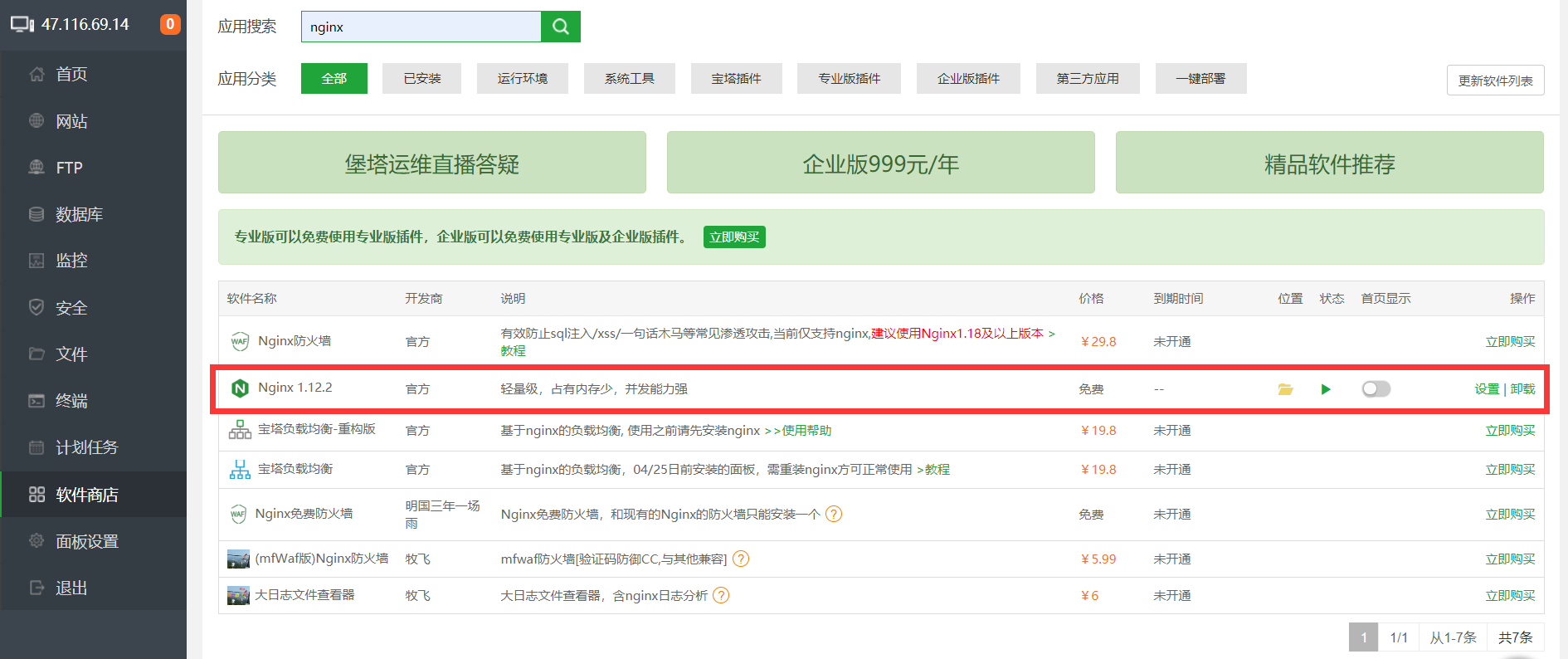Select the 企业版插件 category tab
The height and width of the screenshot is (659, 1568).
(968, 78)
